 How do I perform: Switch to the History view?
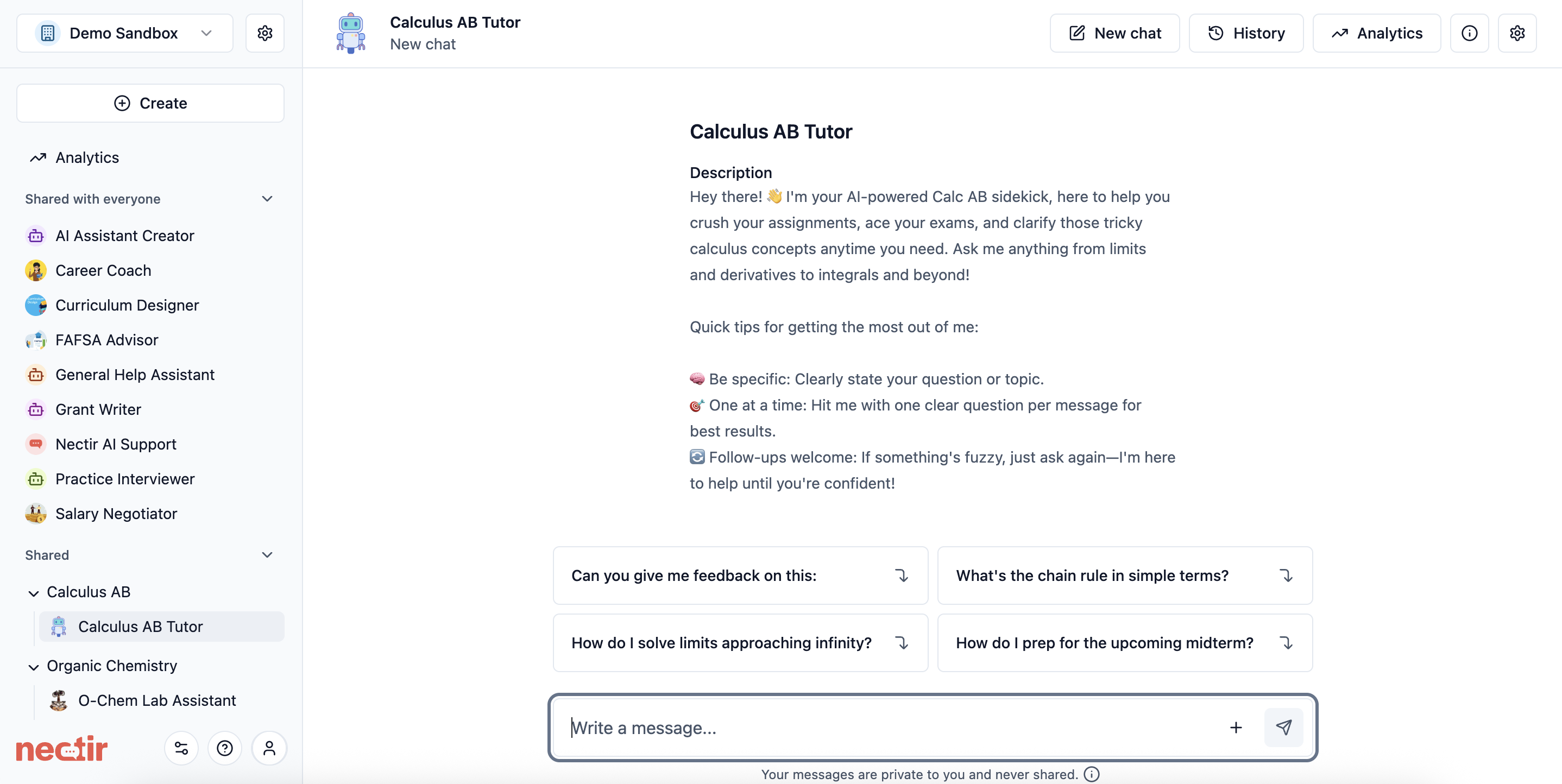pyautogui.click(x=1246, y=33)
